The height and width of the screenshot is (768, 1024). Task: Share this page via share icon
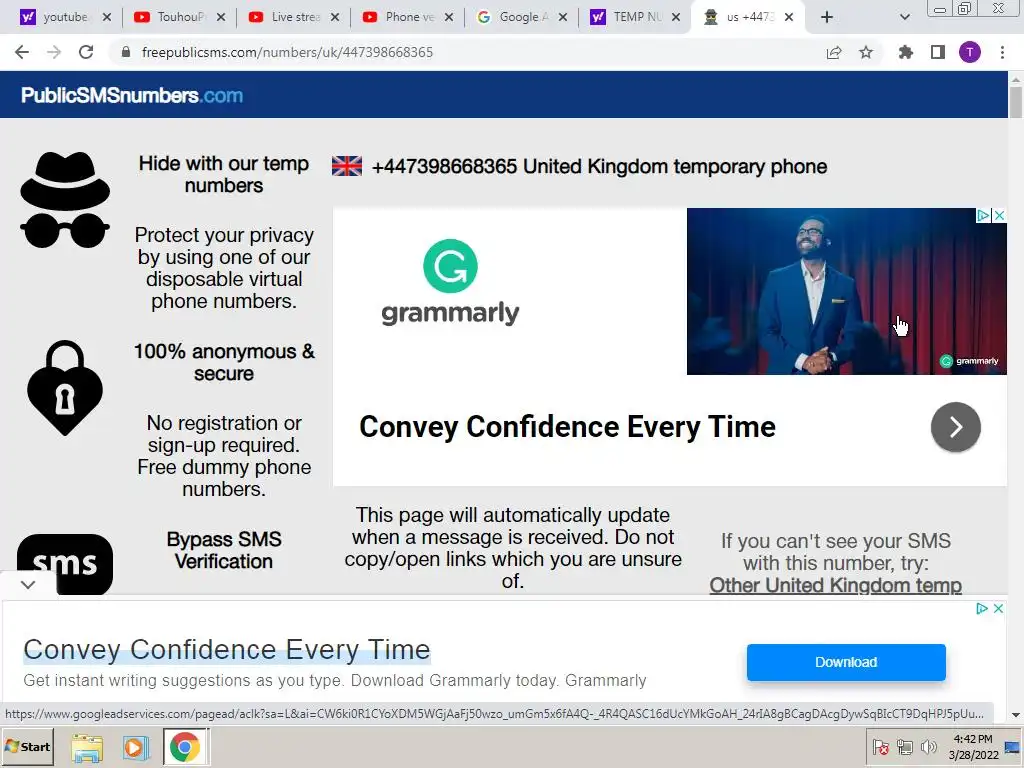pos(834,52)
